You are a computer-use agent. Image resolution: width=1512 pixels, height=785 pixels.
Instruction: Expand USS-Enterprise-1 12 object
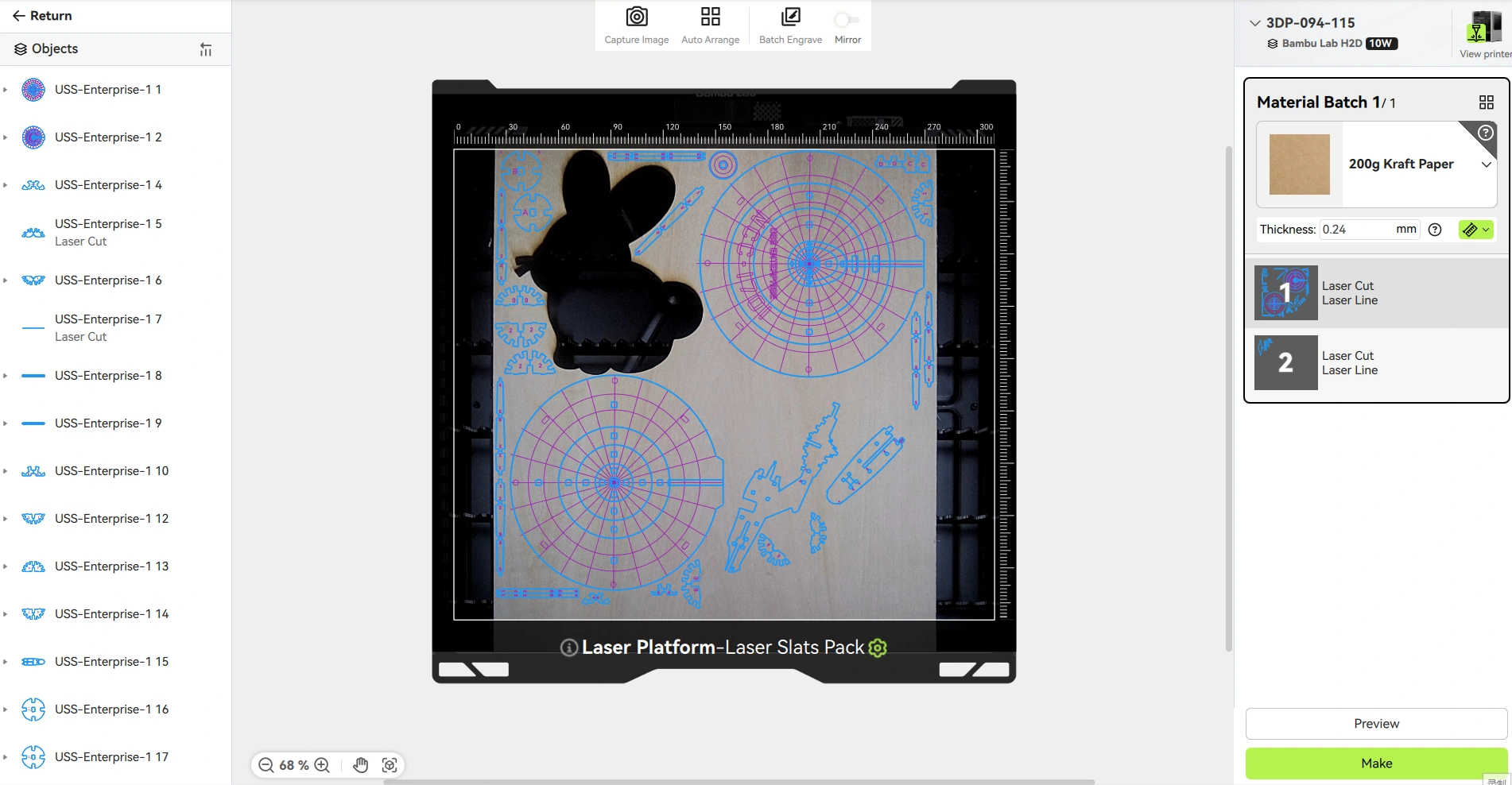click(6, 519)
